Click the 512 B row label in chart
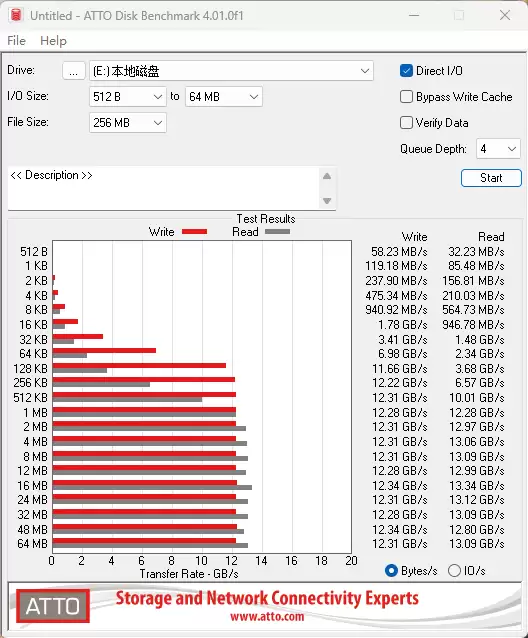This screenshot has width=528, height=638. tap(34, 252)
